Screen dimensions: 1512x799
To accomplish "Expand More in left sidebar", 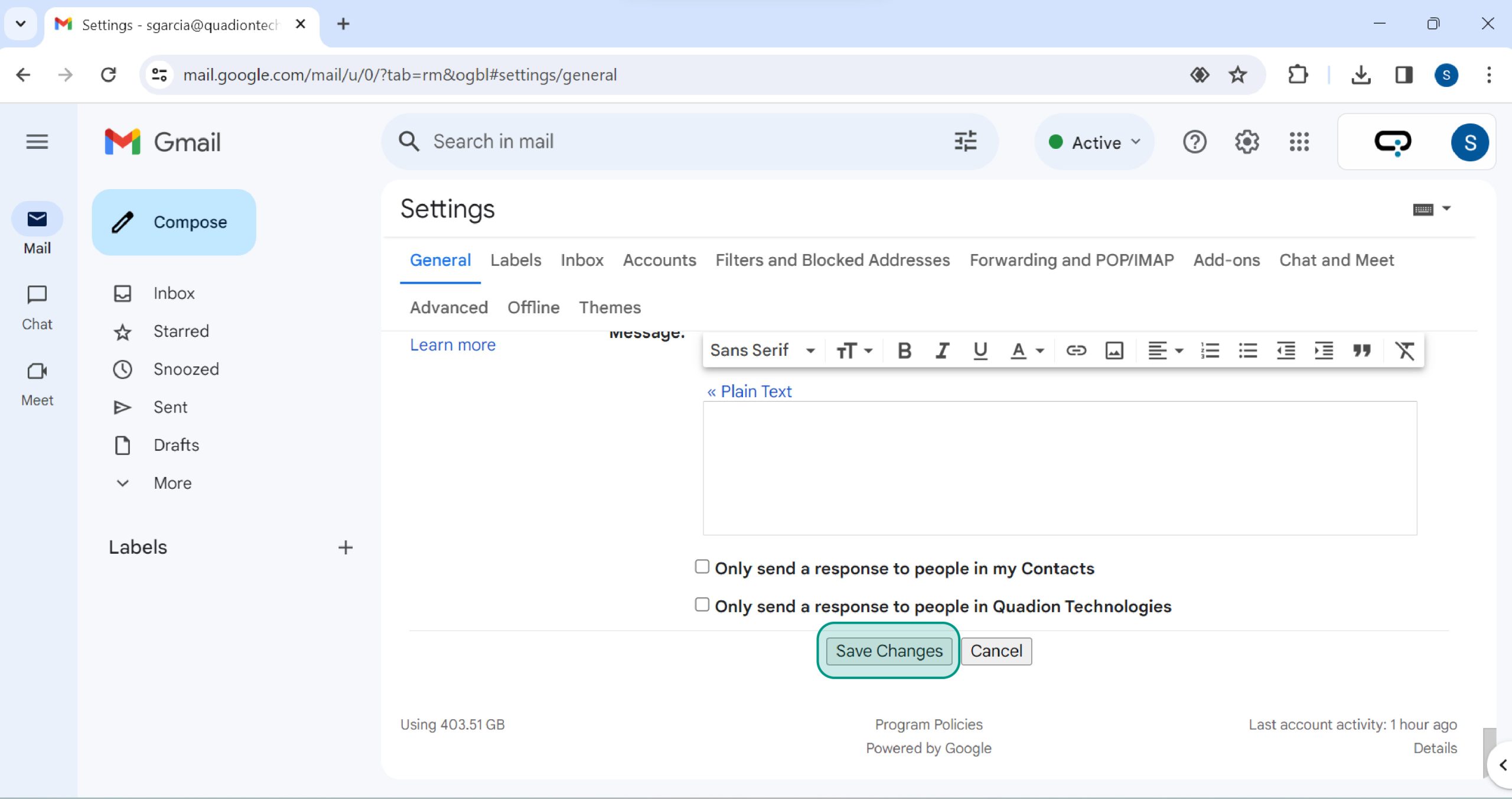I will (172, 483).
